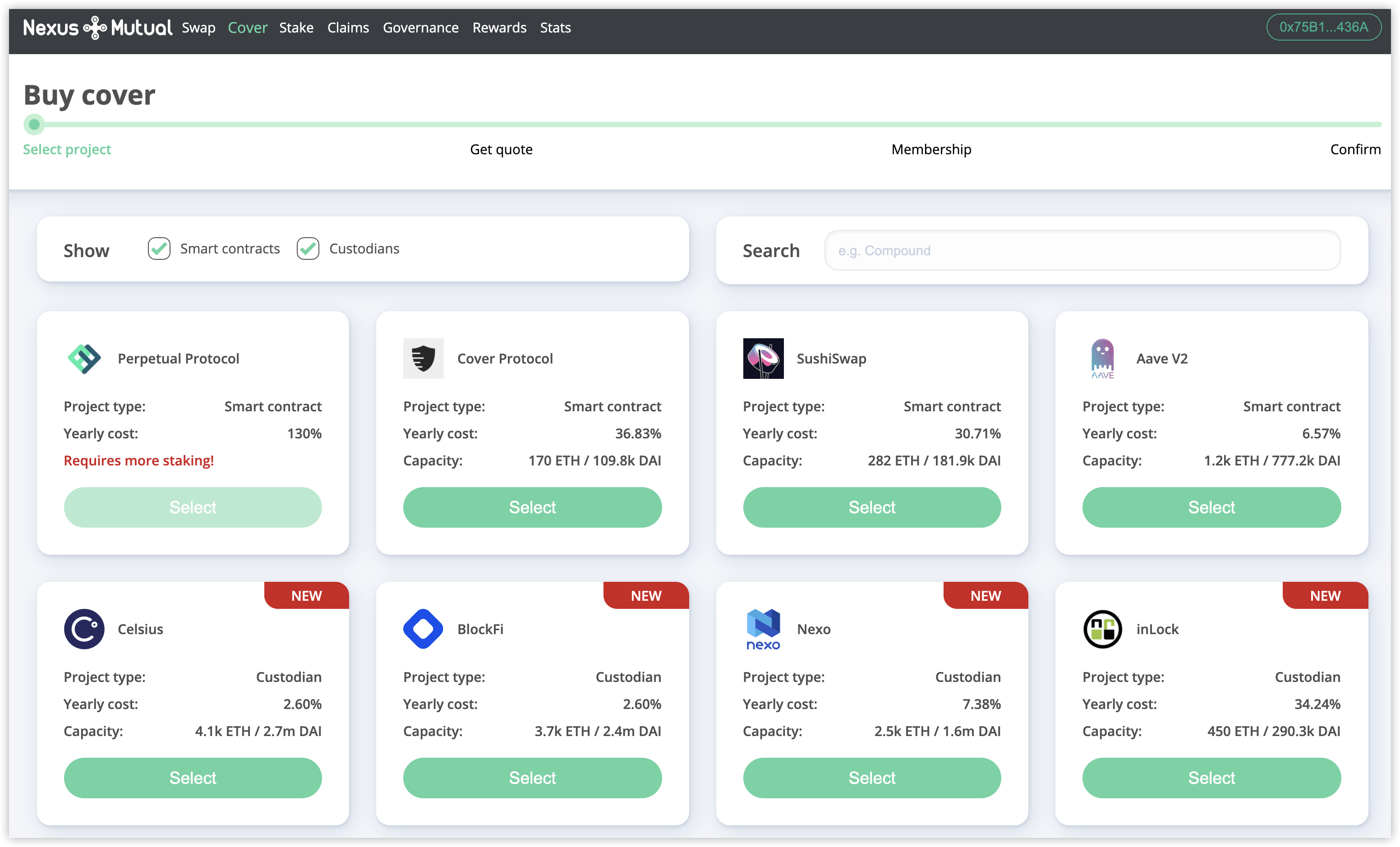Open the Cover page
Image resolution: width=1400 pixels, height=847 pixels.
247,27
